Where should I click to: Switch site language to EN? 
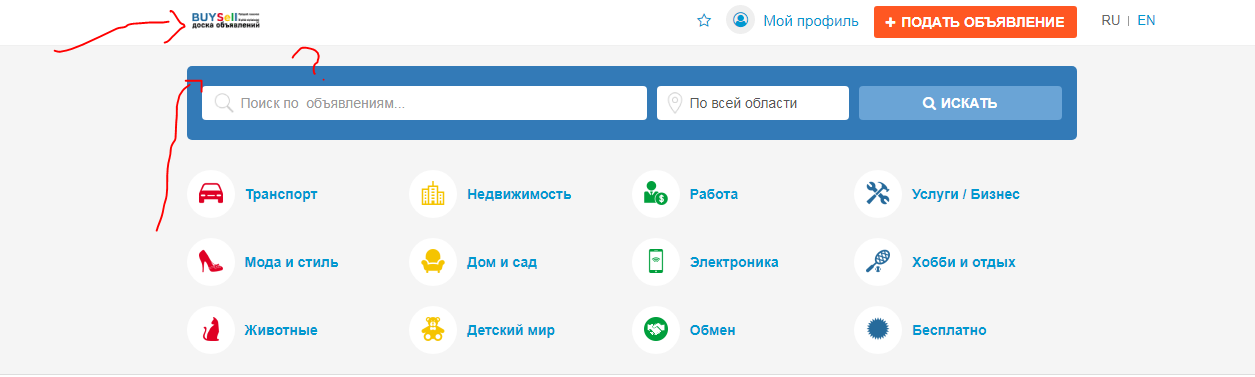pyautogui.click(x=1146, y=20)
